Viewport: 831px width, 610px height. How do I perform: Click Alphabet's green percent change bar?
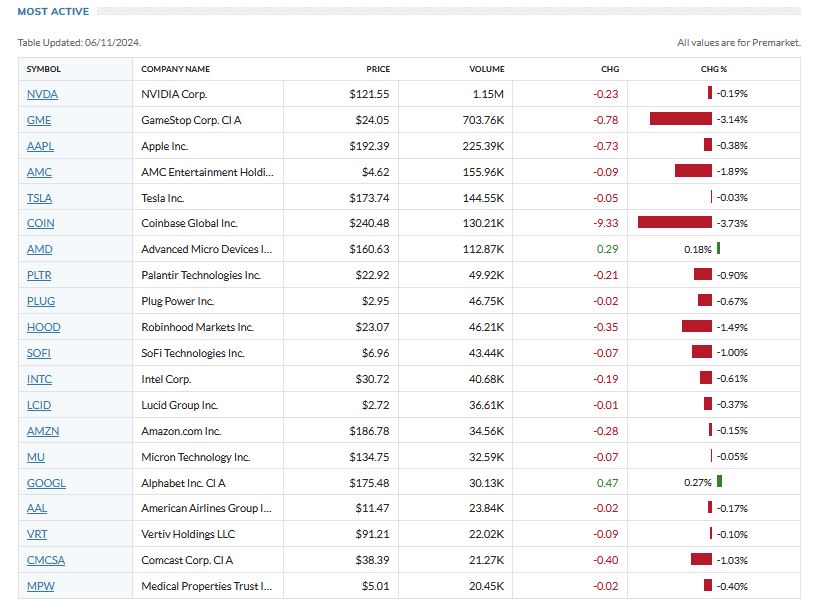pos(718,482)
